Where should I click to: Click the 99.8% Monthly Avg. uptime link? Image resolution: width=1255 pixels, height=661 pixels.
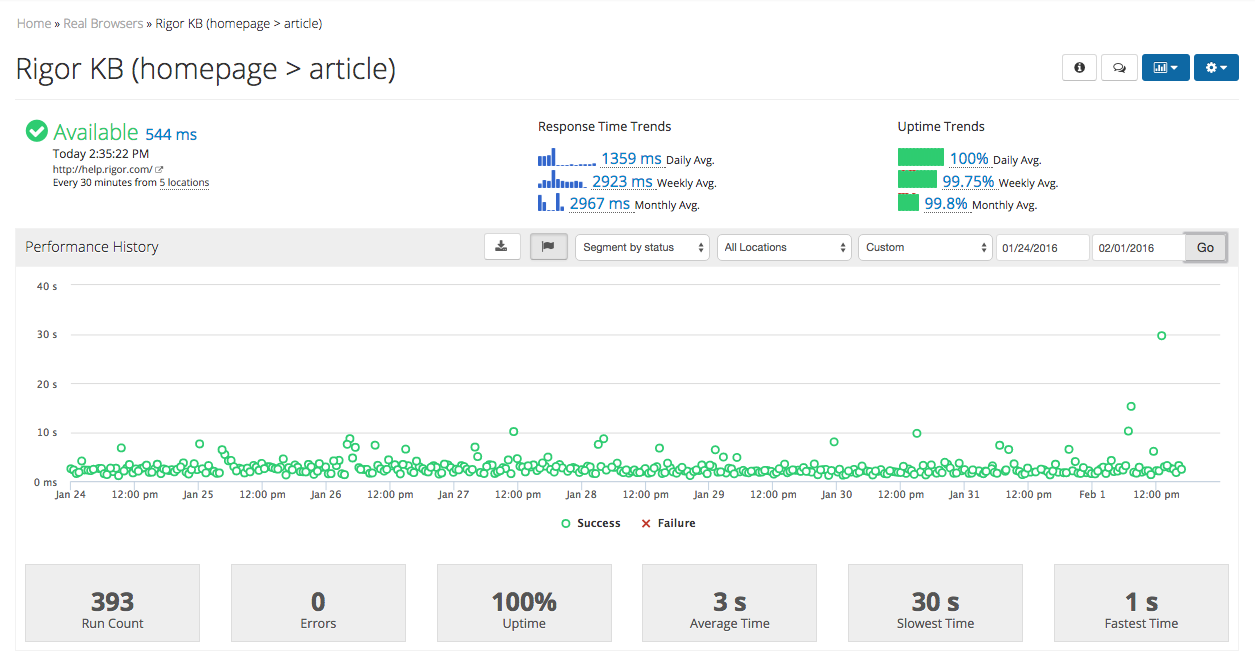tap(946, 204)
